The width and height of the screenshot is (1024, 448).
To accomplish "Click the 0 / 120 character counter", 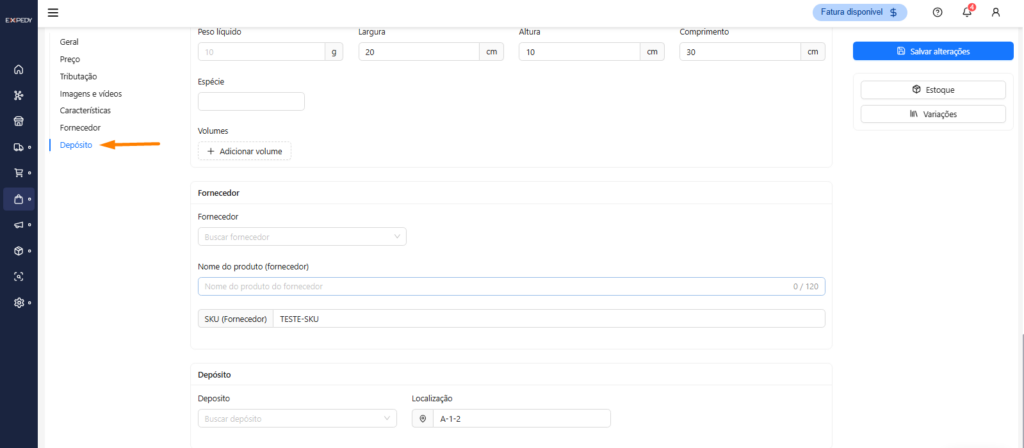I will pos(805,286).
